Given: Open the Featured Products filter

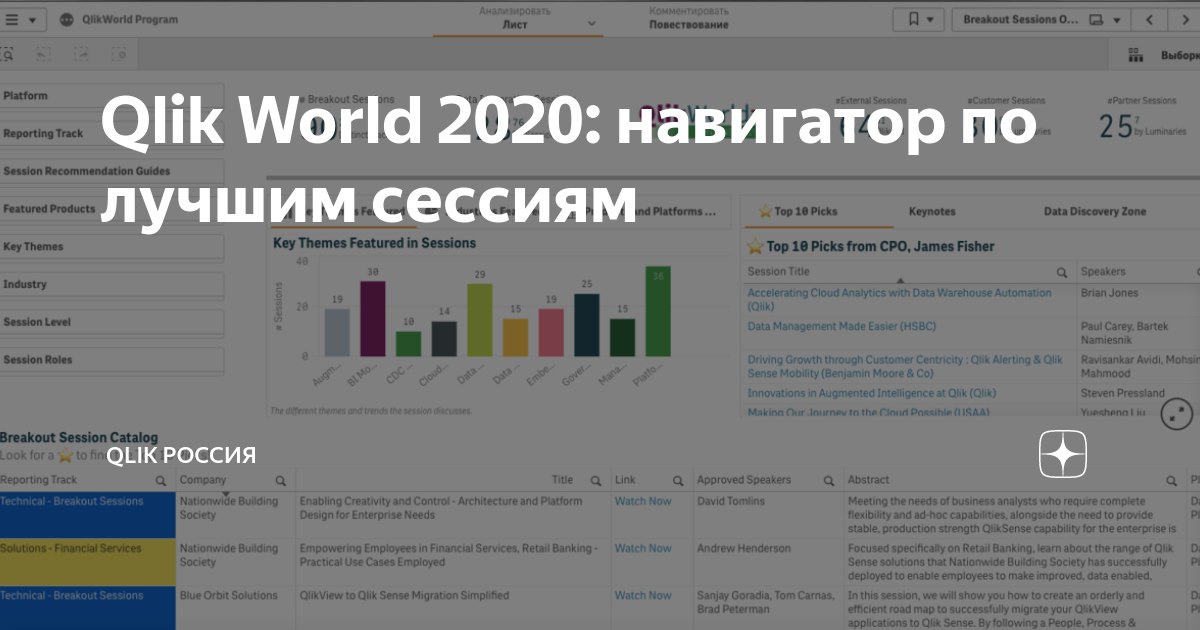Looking at the screenshot, I should (111, 209).
